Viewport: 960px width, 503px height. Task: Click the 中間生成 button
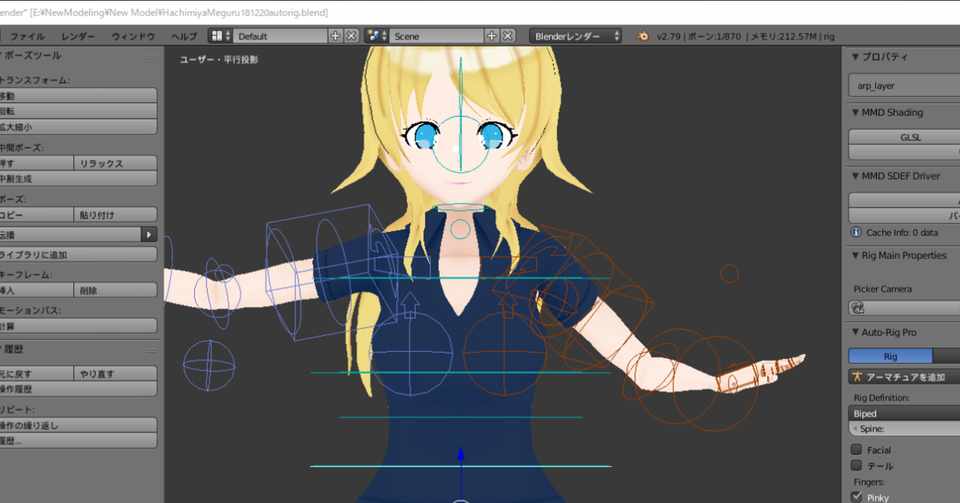pyautogui.click(x=78, y=179)
